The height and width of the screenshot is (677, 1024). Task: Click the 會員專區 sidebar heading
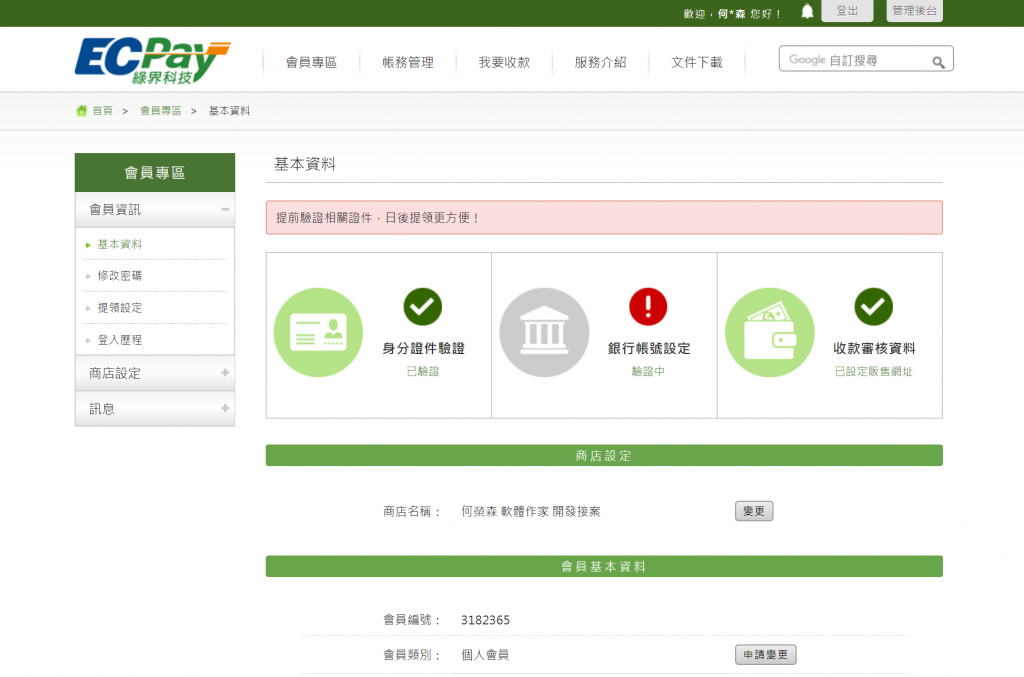[x=155, y=172]
